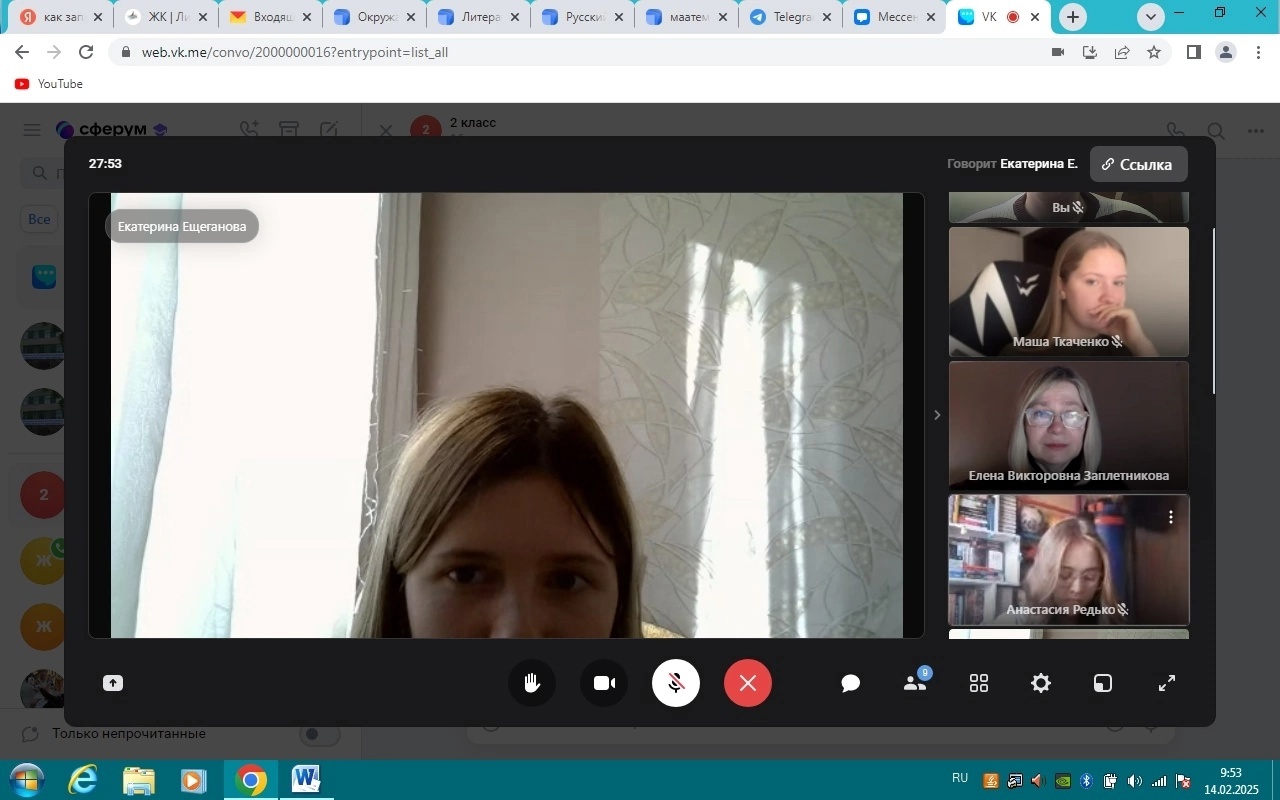Compose a new message in sidebar

[x=328, y=130]
